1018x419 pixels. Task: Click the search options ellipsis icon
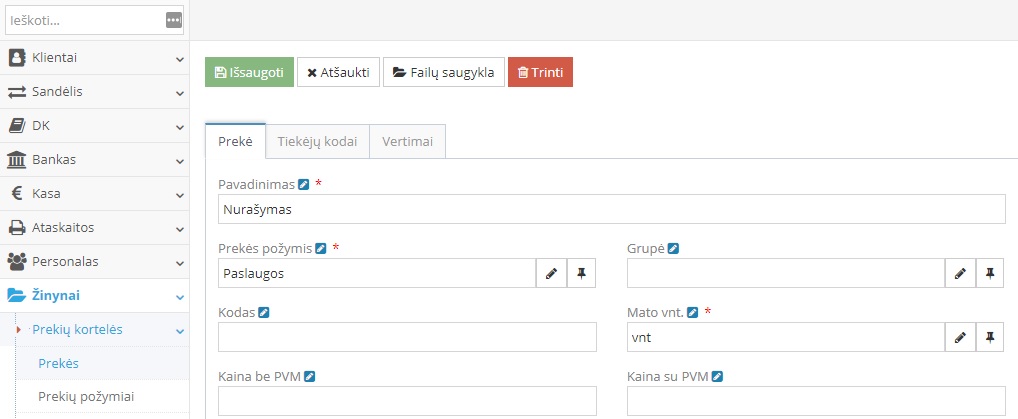click(174, 20)
